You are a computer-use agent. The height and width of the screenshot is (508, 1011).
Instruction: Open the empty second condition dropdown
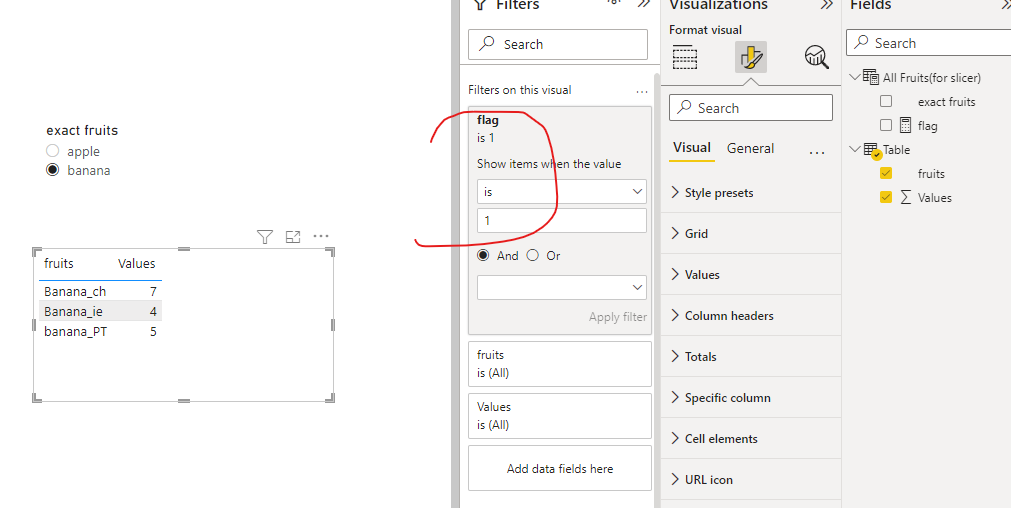click(x=562, y=288)
